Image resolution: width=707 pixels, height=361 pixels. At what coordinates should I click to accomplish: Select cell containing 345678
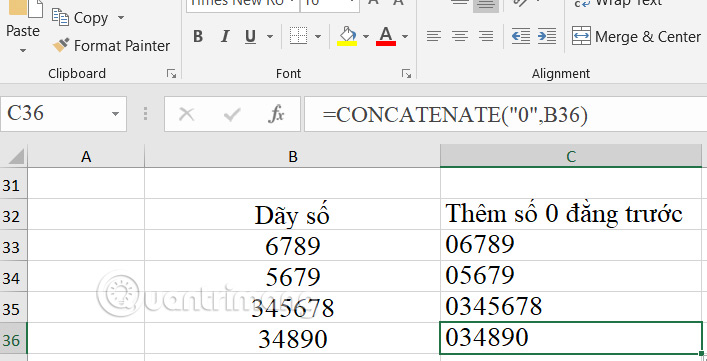click(293, 307)
